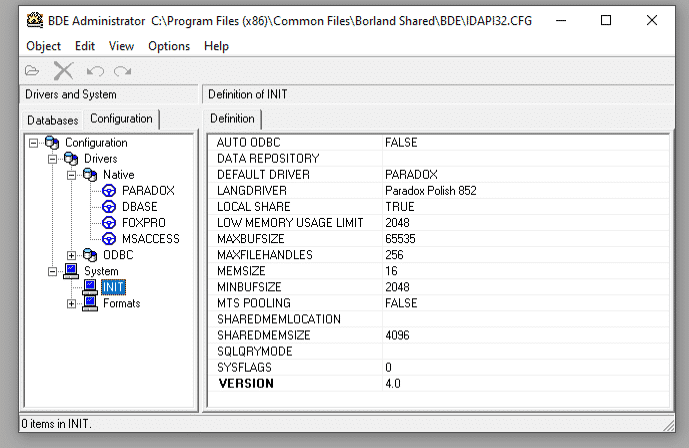689x448 pixels.
Task: Select the Configuration tab
Action: pyautogui.click(x=121, y=119)
